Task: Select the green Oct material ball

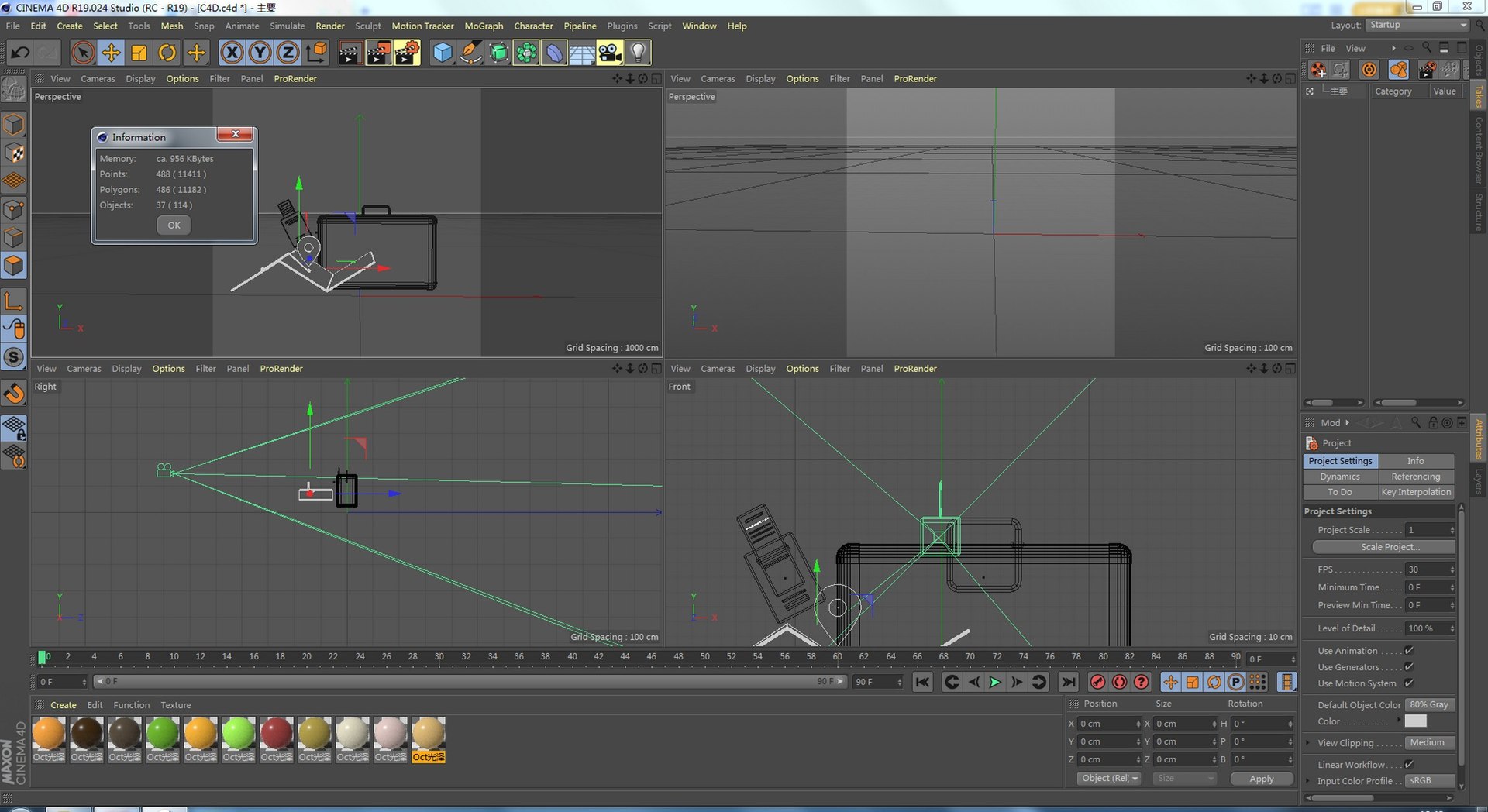Action: pyautogui.click(x=163, y=733)
